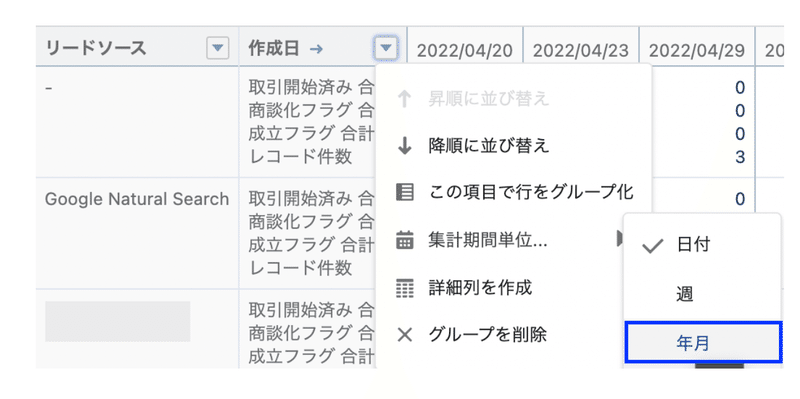Click the 2022/04/29 column header
The height and width of the screenshot is (399, 800).
coord(697,50)
